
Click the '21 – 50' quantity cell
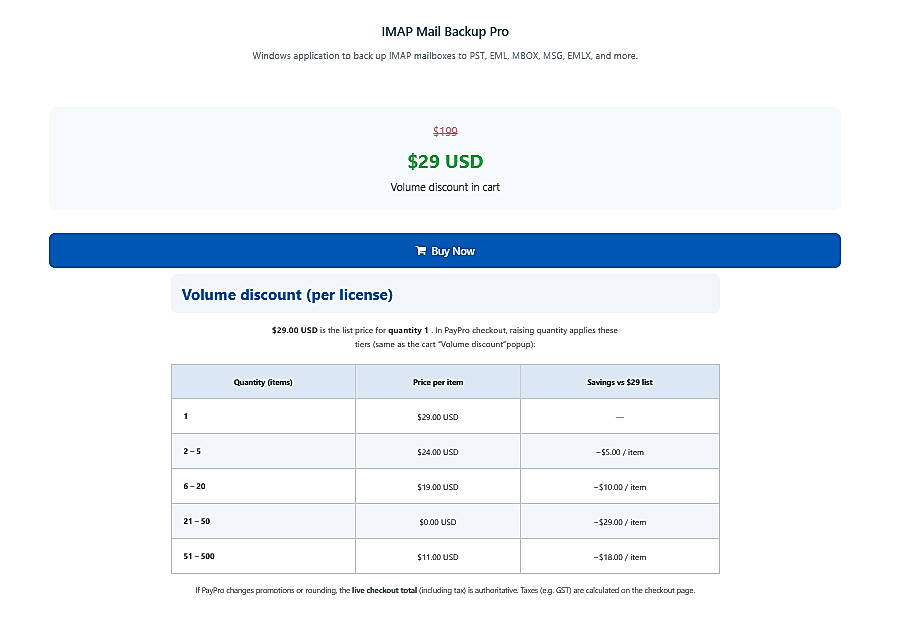click(263, 521)
